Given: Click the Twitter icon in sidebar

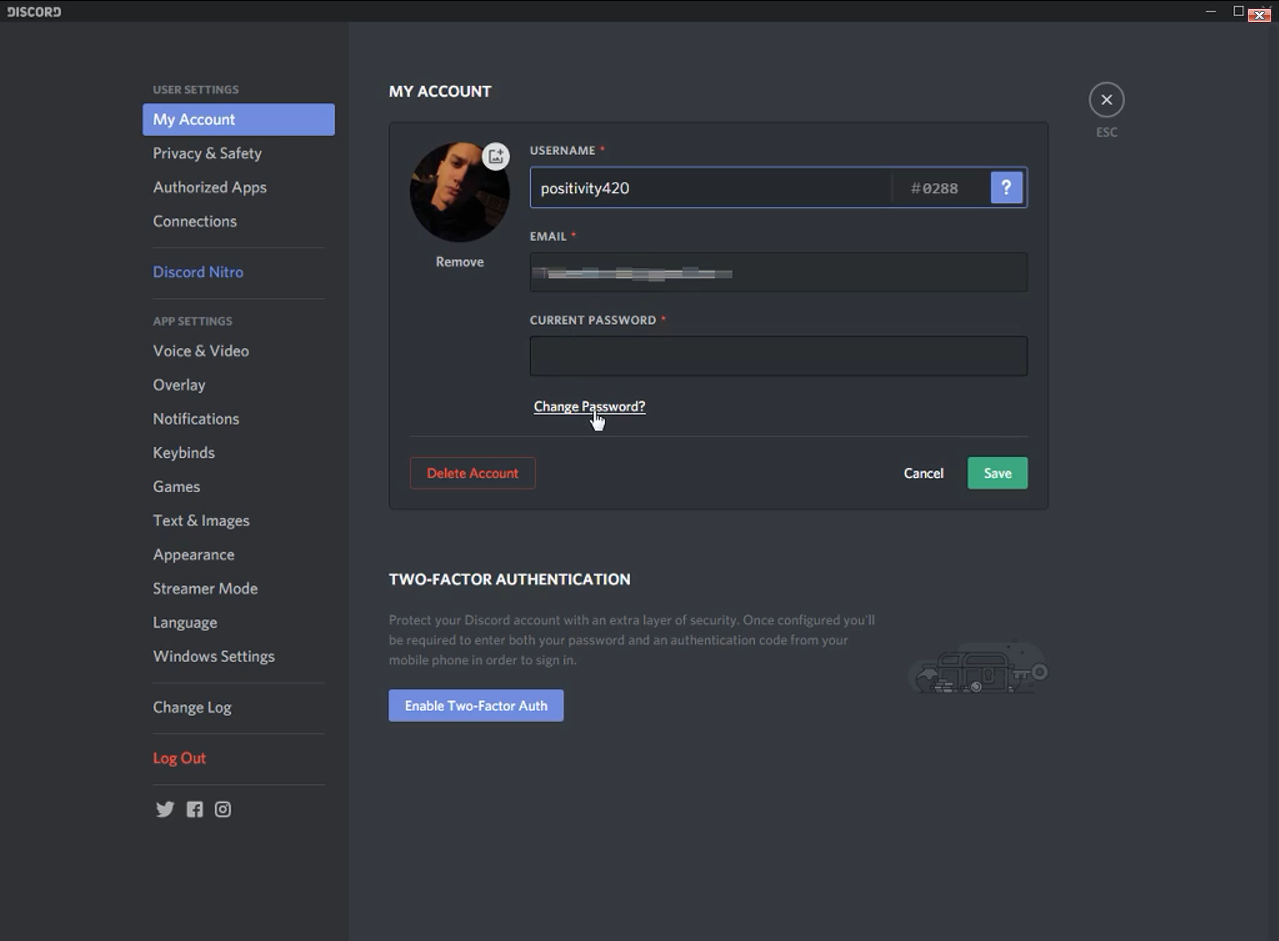Looking at the screenshot, I should 165,809.
